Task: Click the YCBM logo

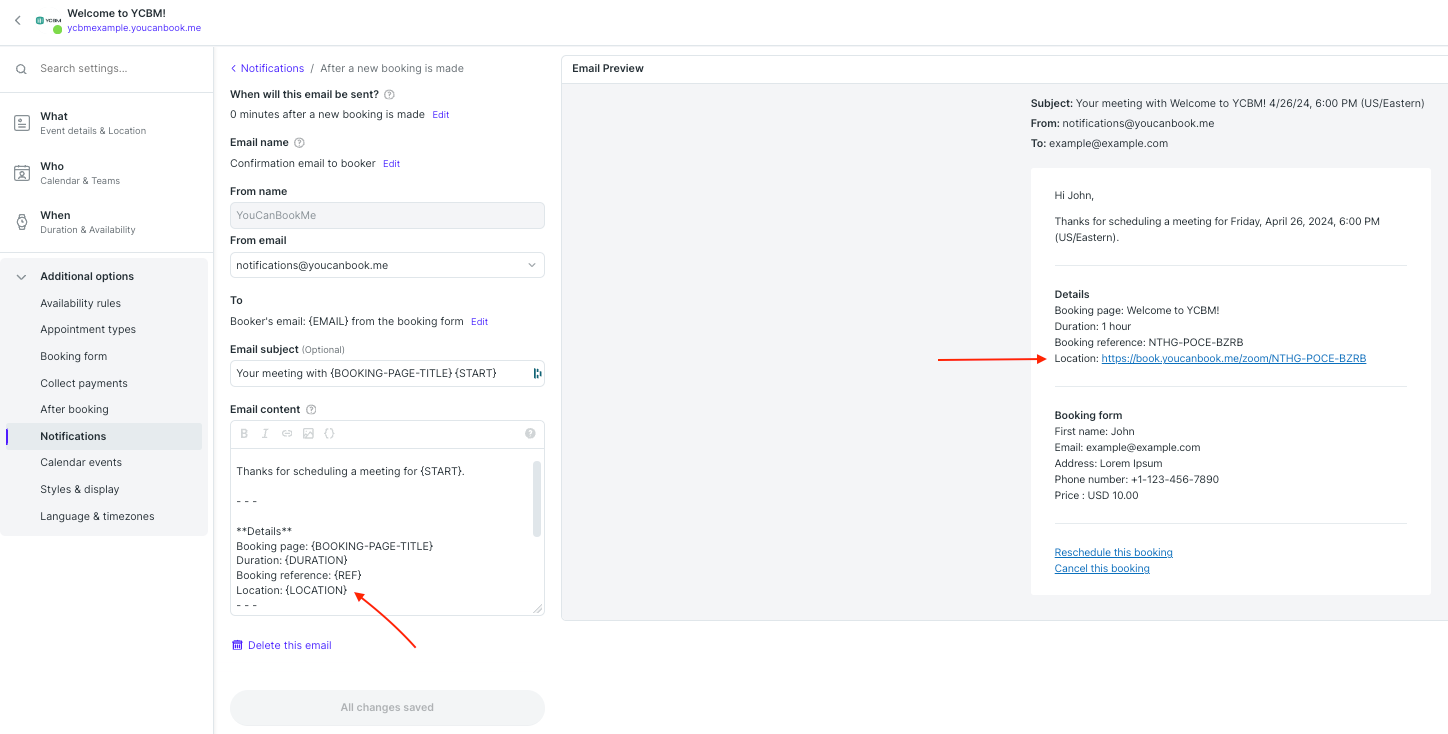Action: 47,20
